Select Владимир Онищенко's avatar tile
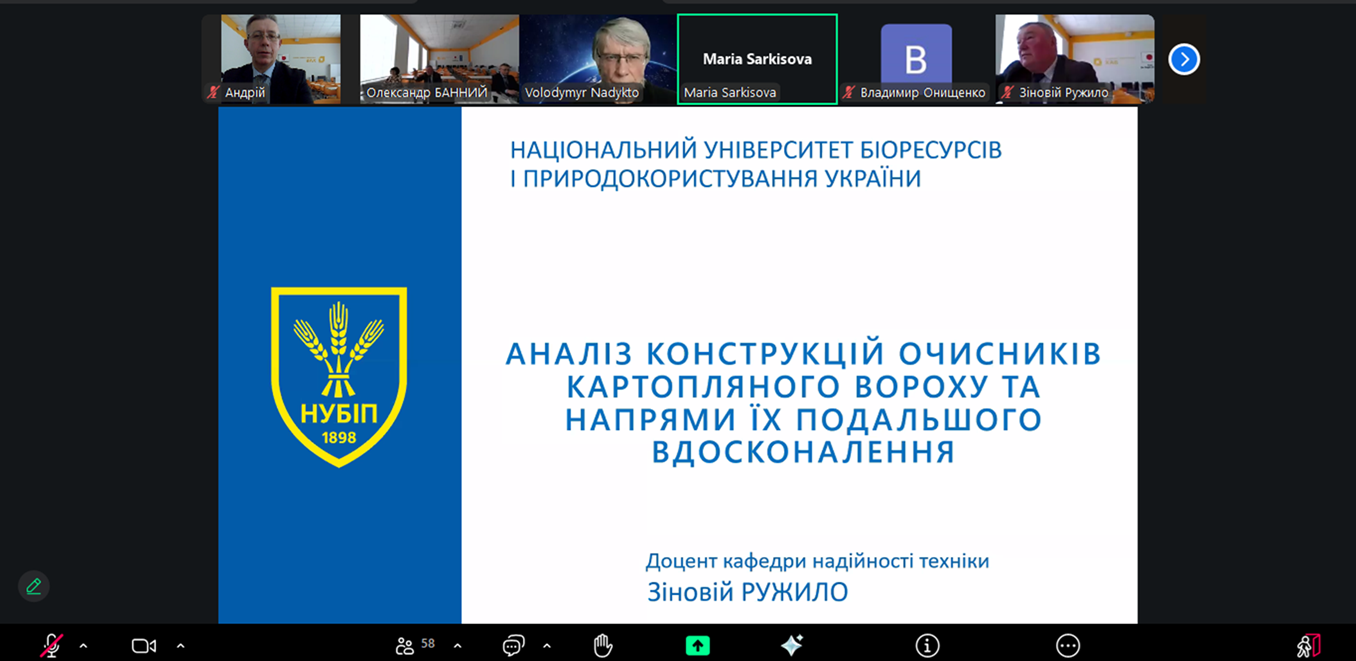This screenshot has width=1356, height=661. (916, 59)
